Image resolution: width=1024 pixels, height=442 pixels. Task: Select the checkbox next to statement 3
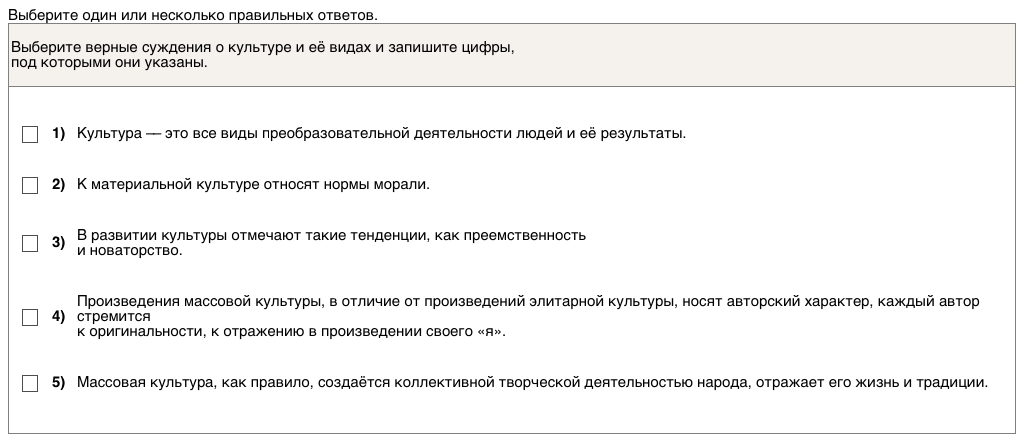click(x=30, y=243)
